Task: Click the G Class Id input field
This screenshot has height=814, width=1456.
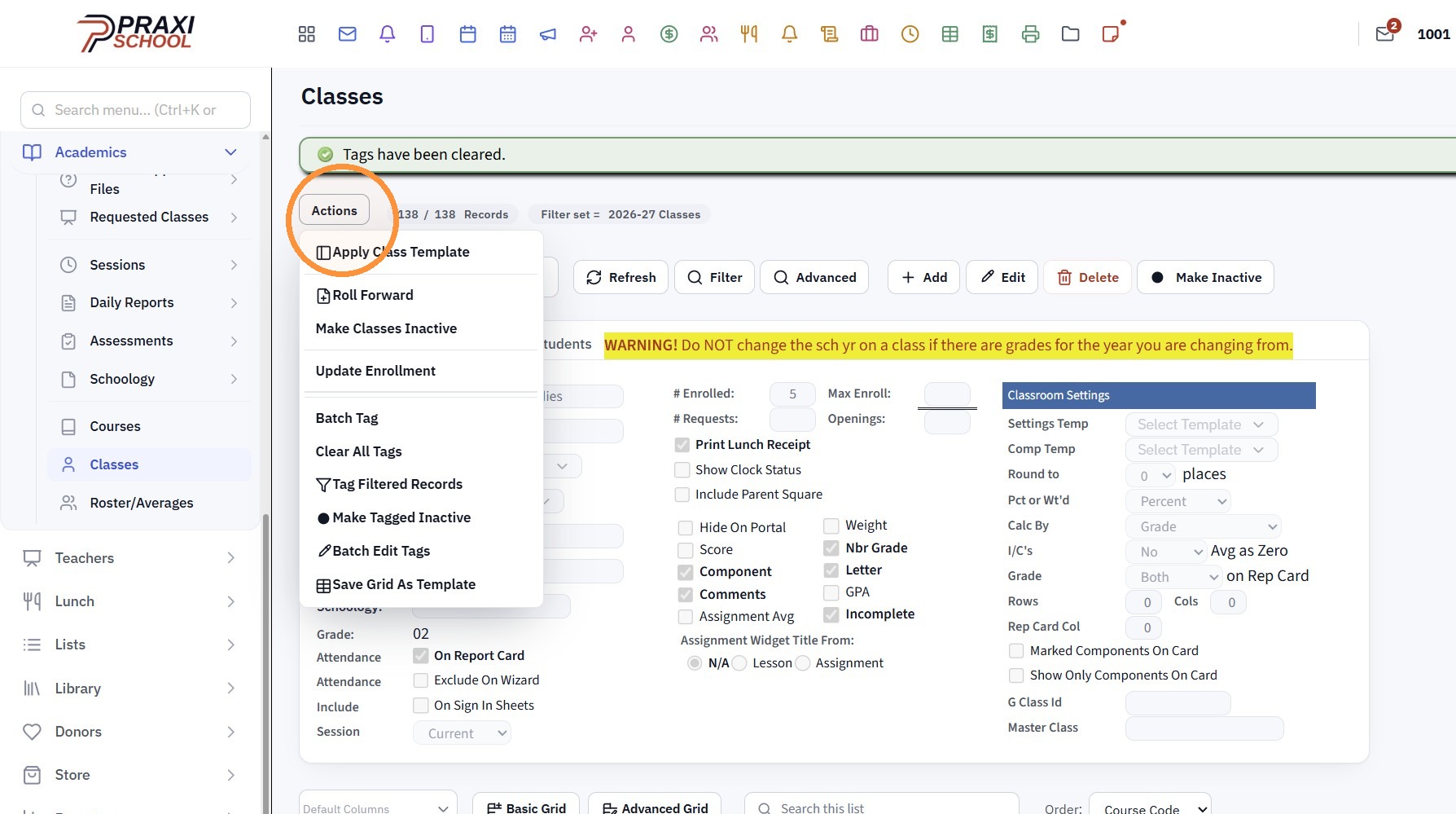Action: tap(1178, 702)
